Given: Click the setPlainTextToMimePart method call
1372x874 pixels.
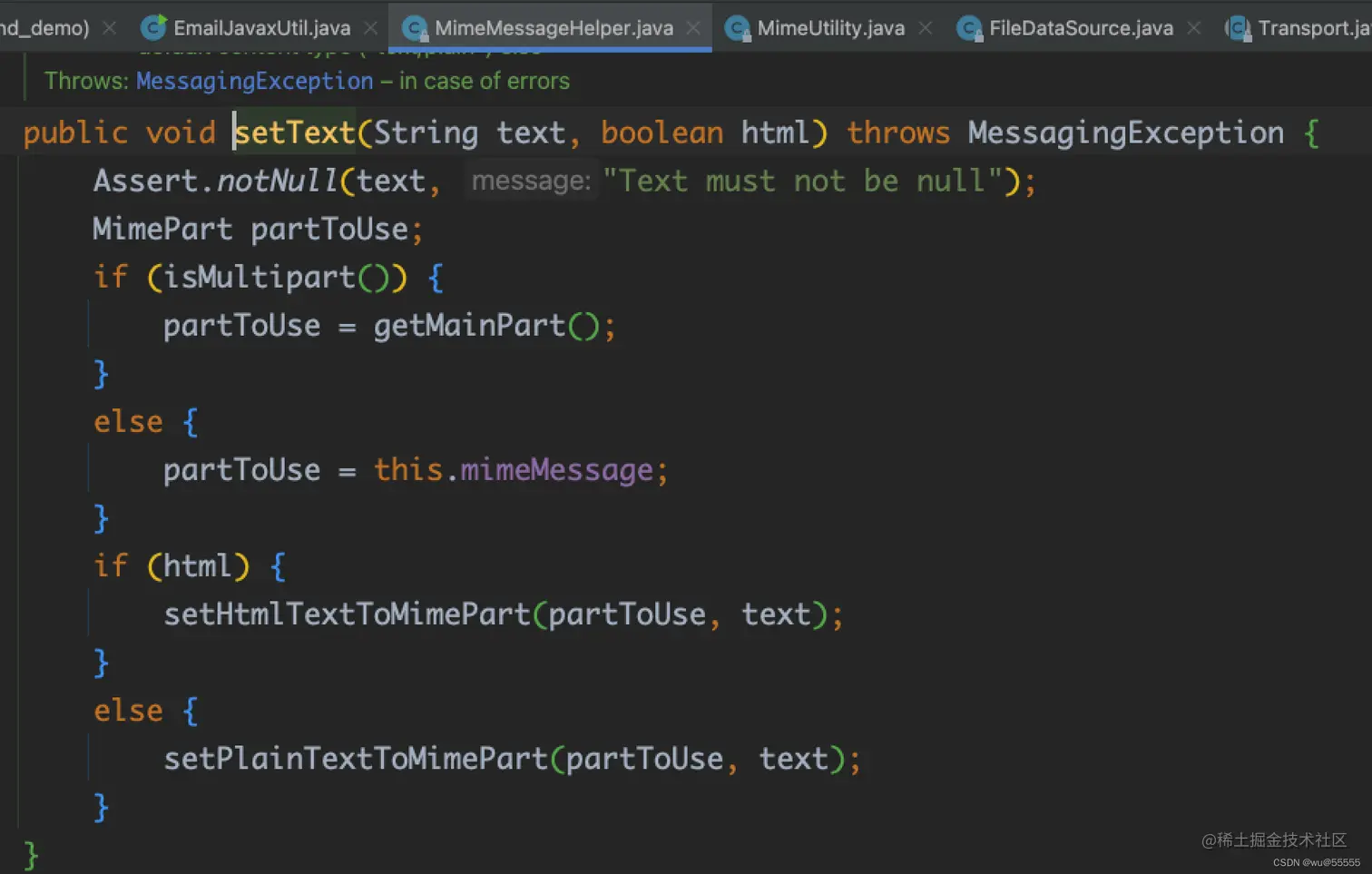Looking at the screenshot, I should click(x=356, y=758).
